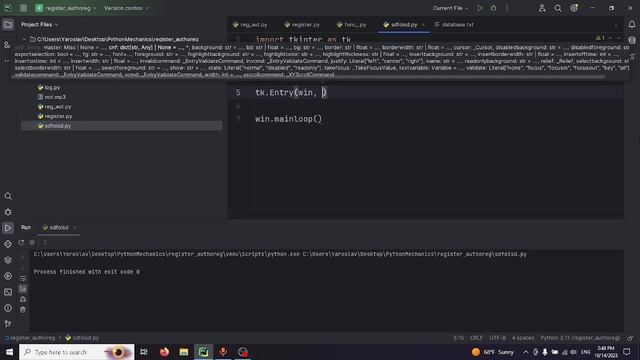Select the Run panel label
The width and height of the screenshot is (640, 360).
[26, 227]
